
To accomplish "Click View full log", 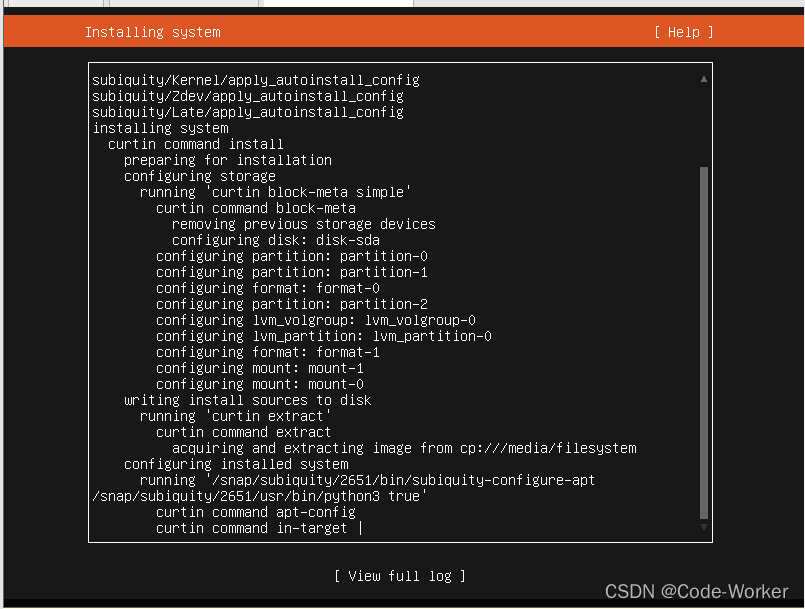I will (400, 576).
